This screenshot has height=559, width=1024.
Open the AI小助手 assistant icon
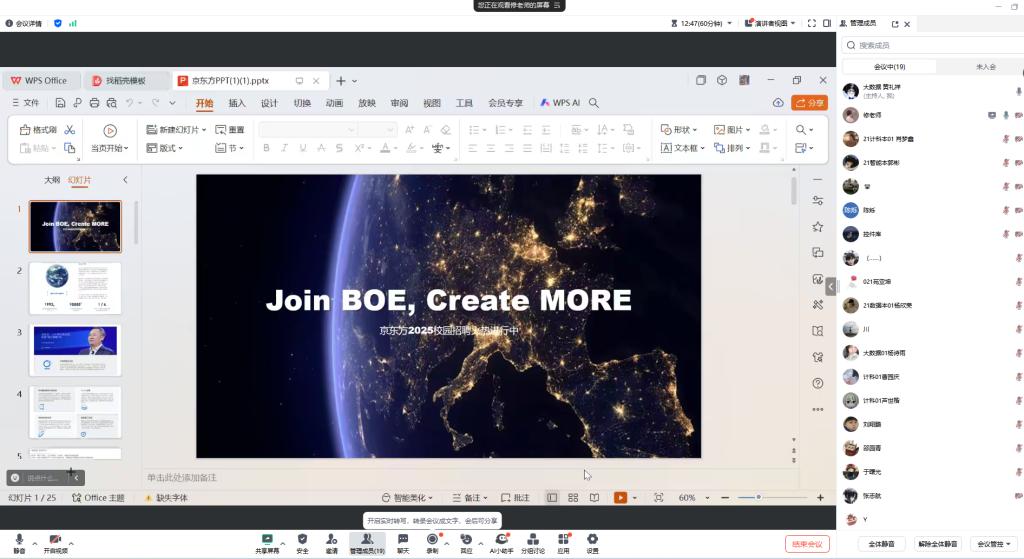(501, 539)
